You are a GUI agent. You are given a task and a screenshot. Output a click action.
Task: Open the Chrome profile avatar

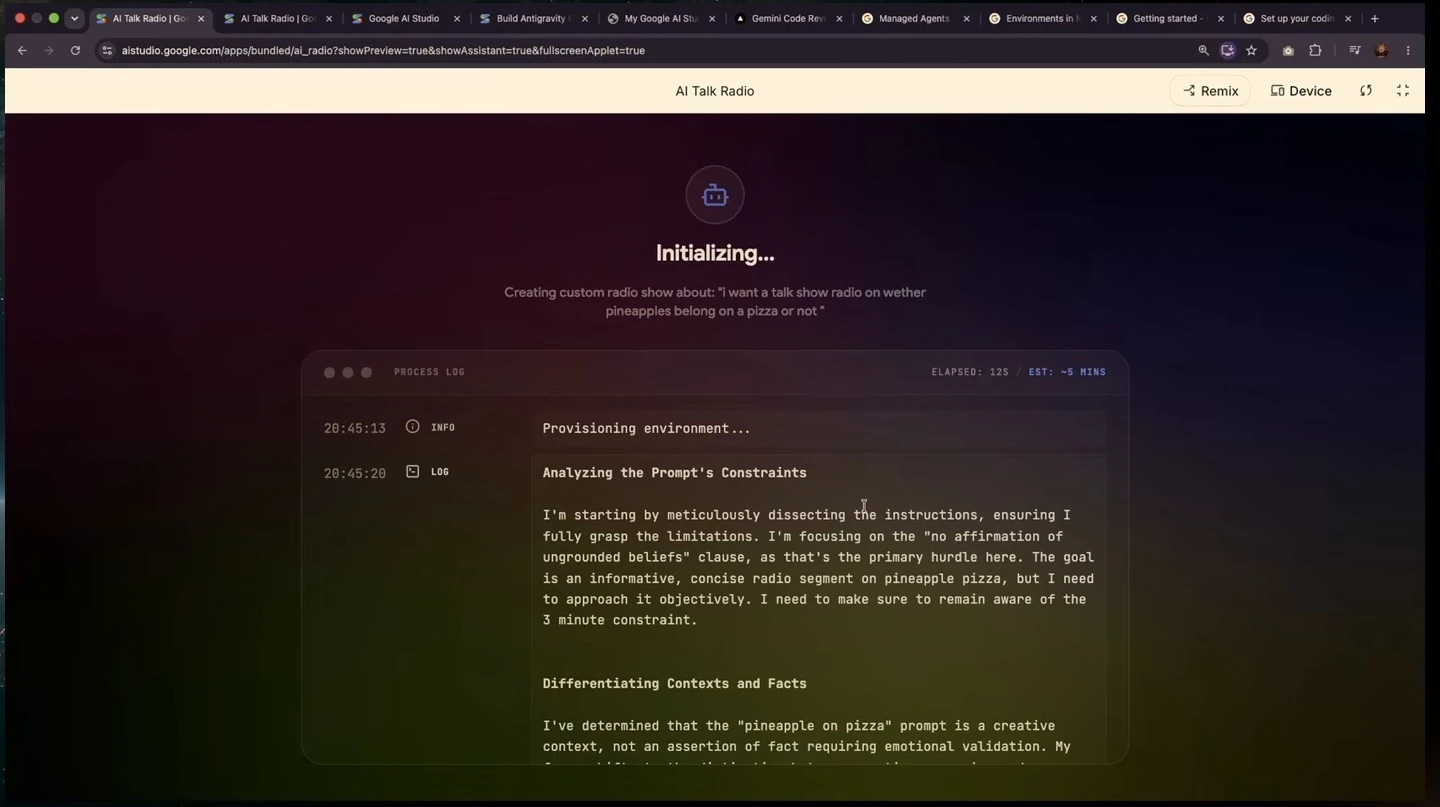coord(1382,50)
